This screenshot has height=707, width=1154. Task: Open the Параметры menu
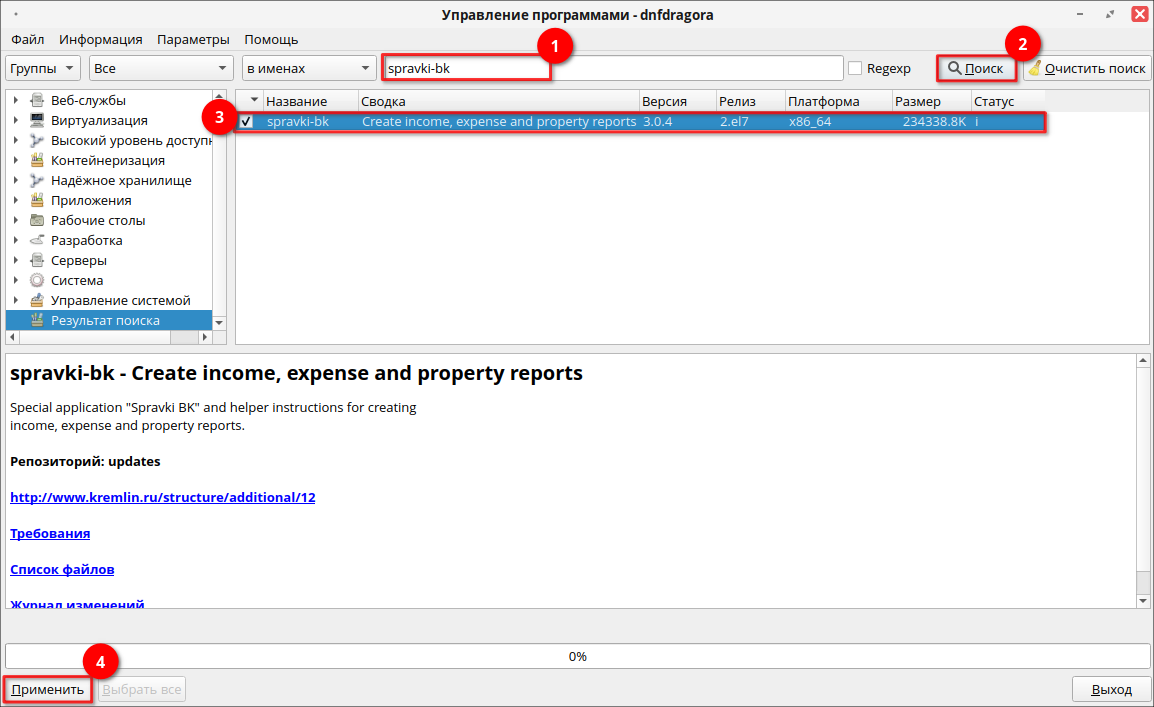(193, 39)
